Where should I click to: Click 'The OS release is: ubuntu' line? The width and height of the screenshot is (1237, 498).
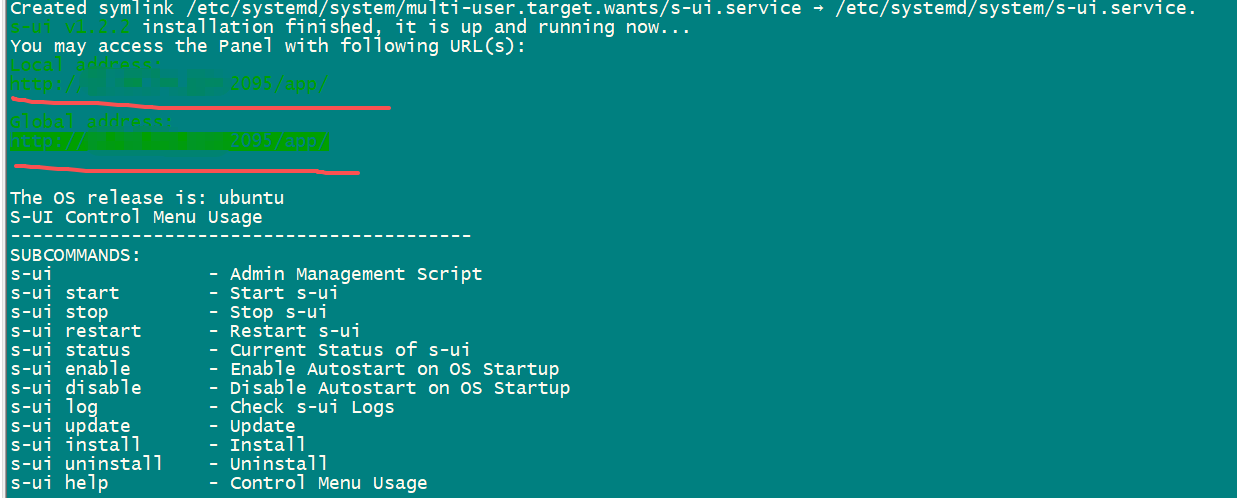[147, 198]
